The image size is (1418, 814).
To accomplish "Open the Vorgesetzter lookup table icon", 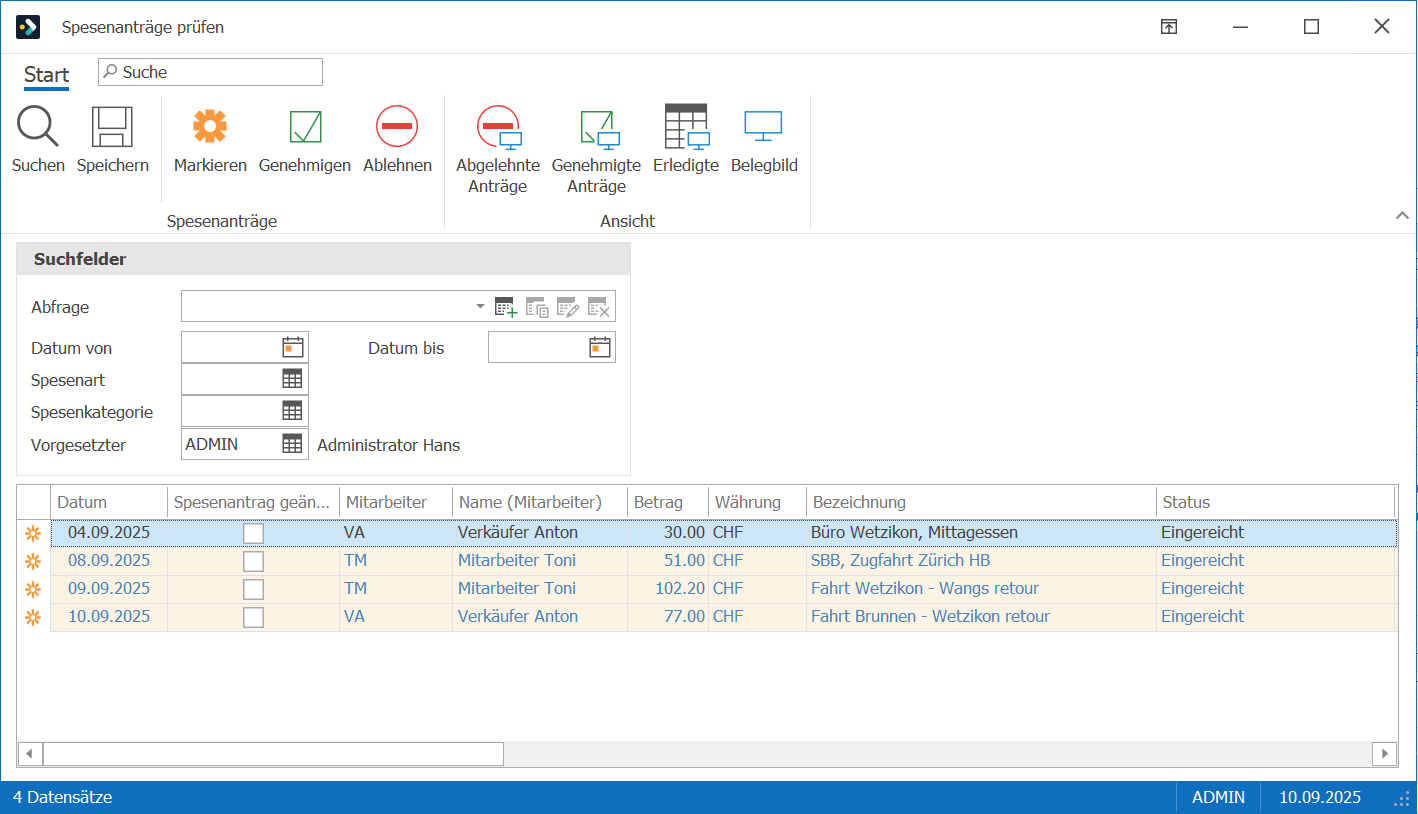I will tap(292, 444).
